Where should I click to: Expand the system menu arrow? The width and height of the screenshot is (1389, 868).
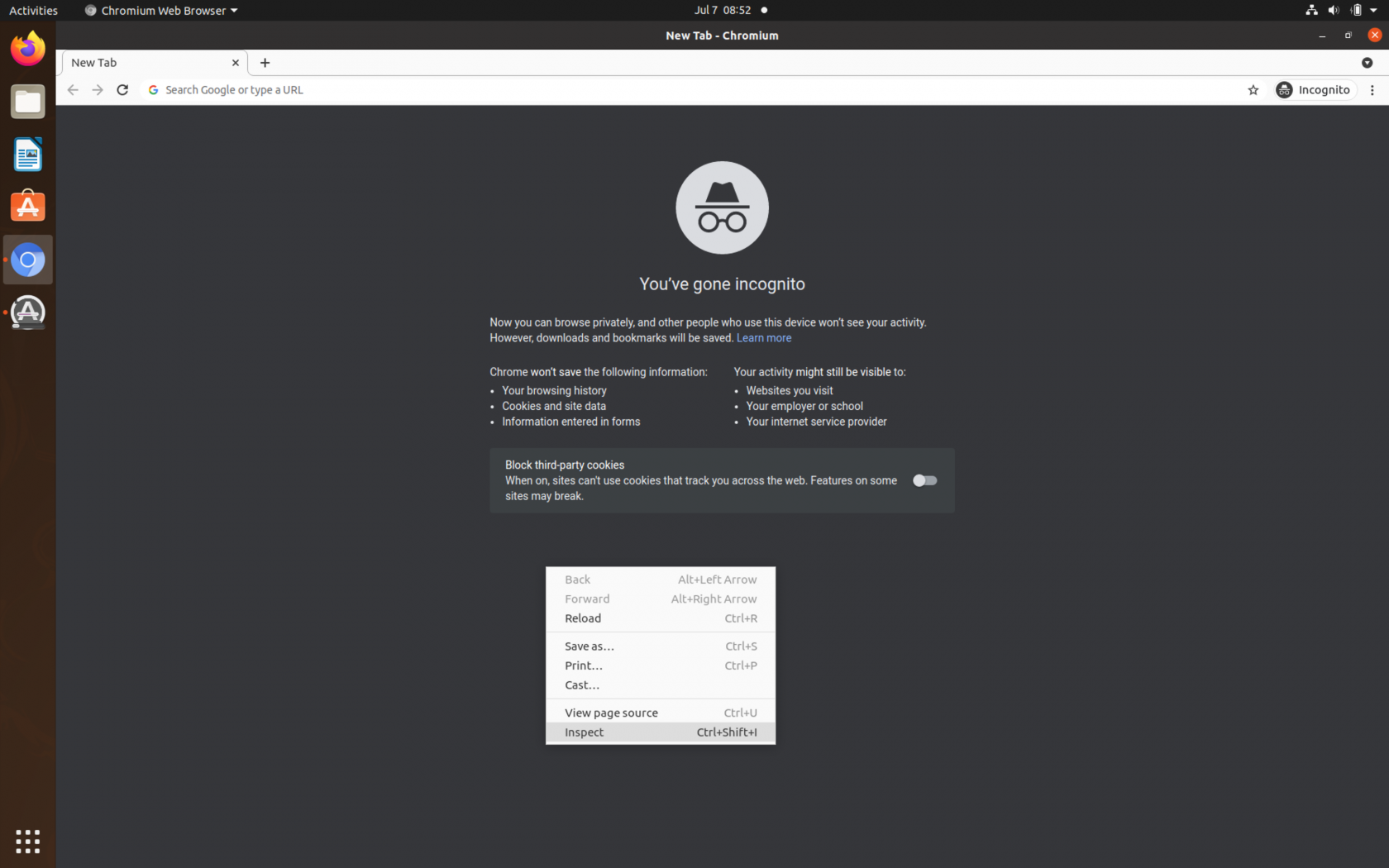point(1373,10)
